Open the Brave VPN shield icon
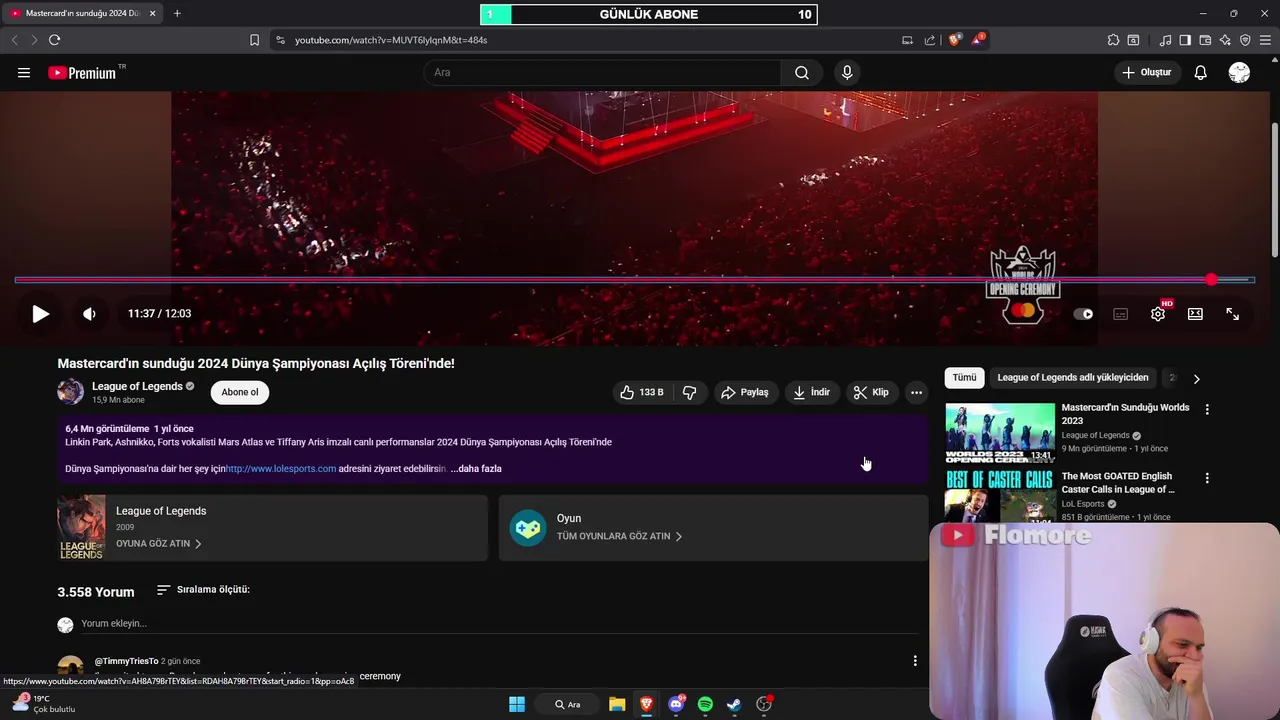The width and height of the screenshot is (1280, 720). tap(1245, 40)
